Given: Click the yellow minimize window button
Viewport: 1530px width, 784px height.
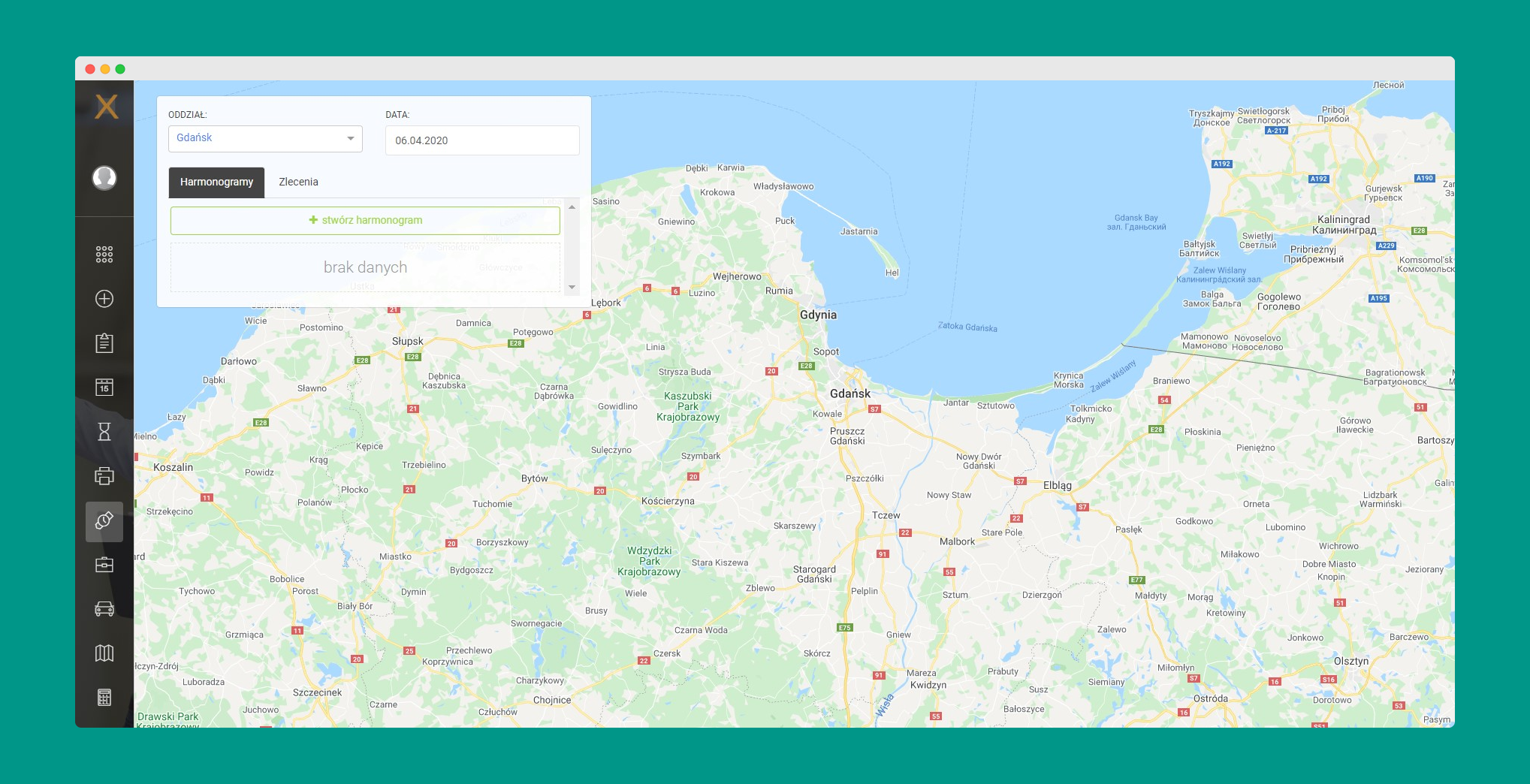Looking at the screenshot, I should pos(105,69).
